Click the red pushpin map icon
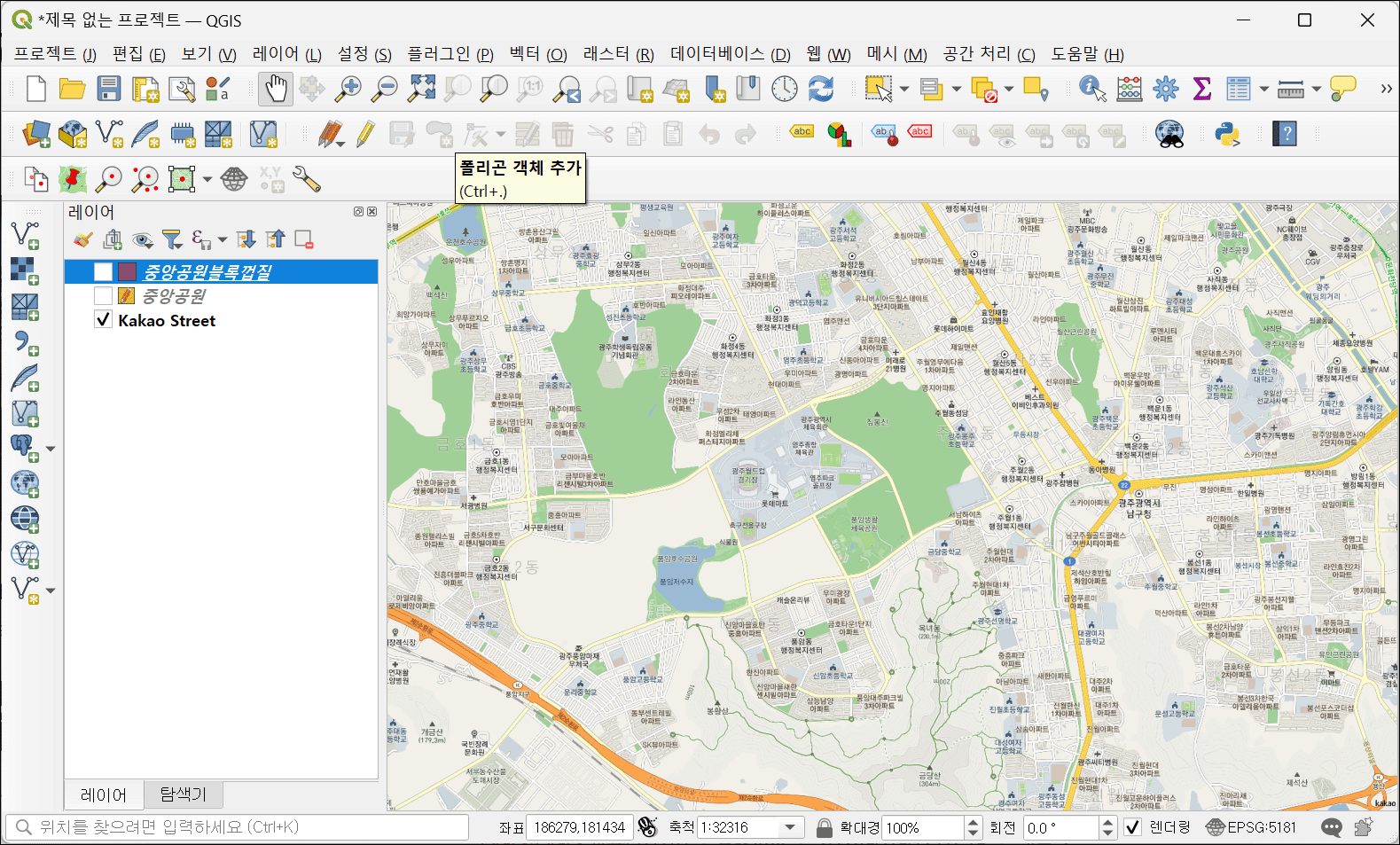 73,179
